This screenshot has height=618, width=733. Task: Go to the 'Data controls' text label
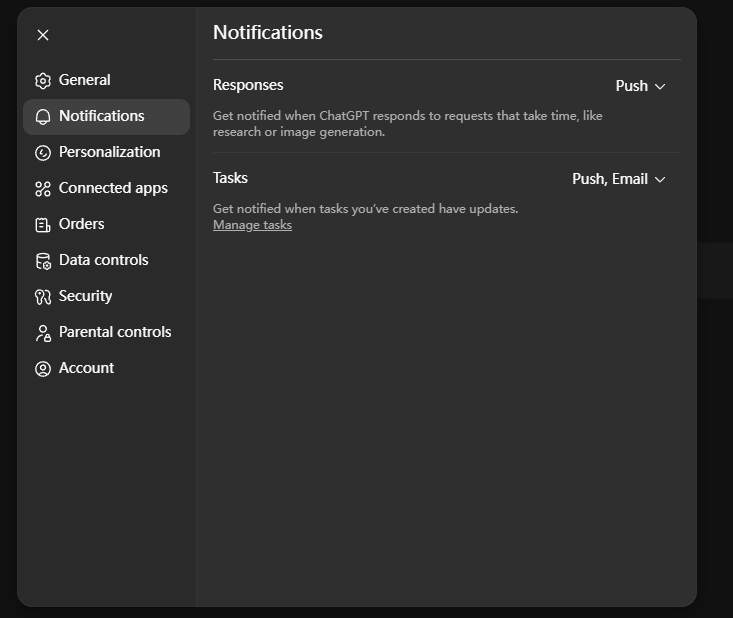(x=103, y=260)
